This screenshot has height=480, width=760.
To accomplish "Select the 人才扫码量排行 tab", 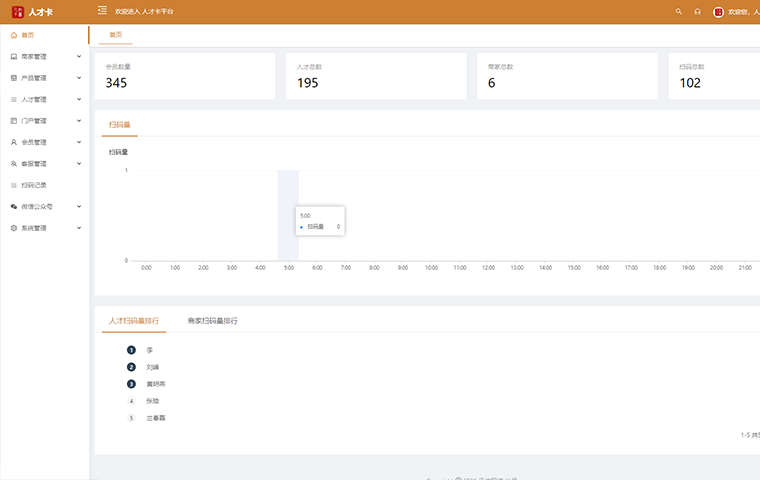I will pos(134,321).
